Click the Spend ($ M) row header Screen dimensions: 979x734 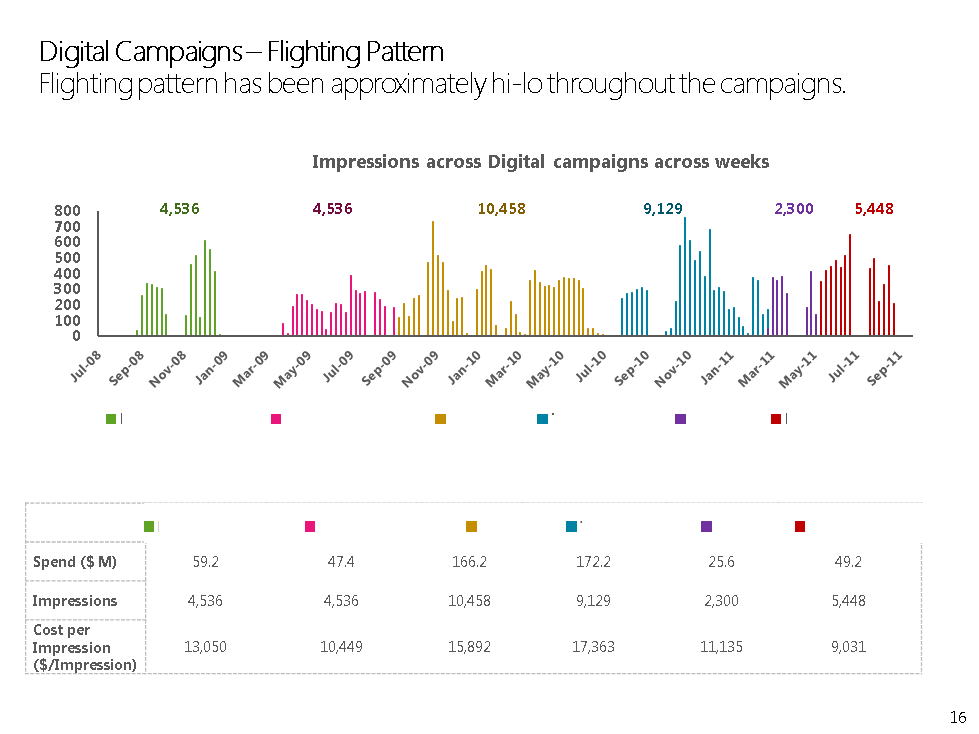(75, 562)
